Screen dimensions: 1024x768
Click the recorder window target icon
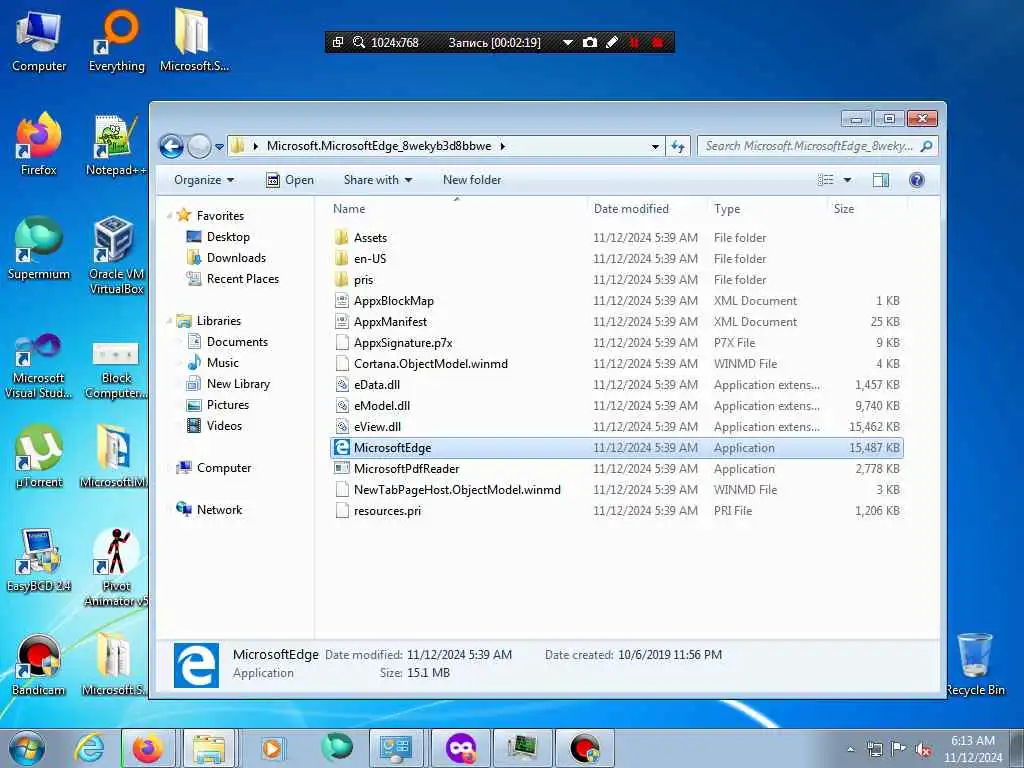click(x=338, y=42)
